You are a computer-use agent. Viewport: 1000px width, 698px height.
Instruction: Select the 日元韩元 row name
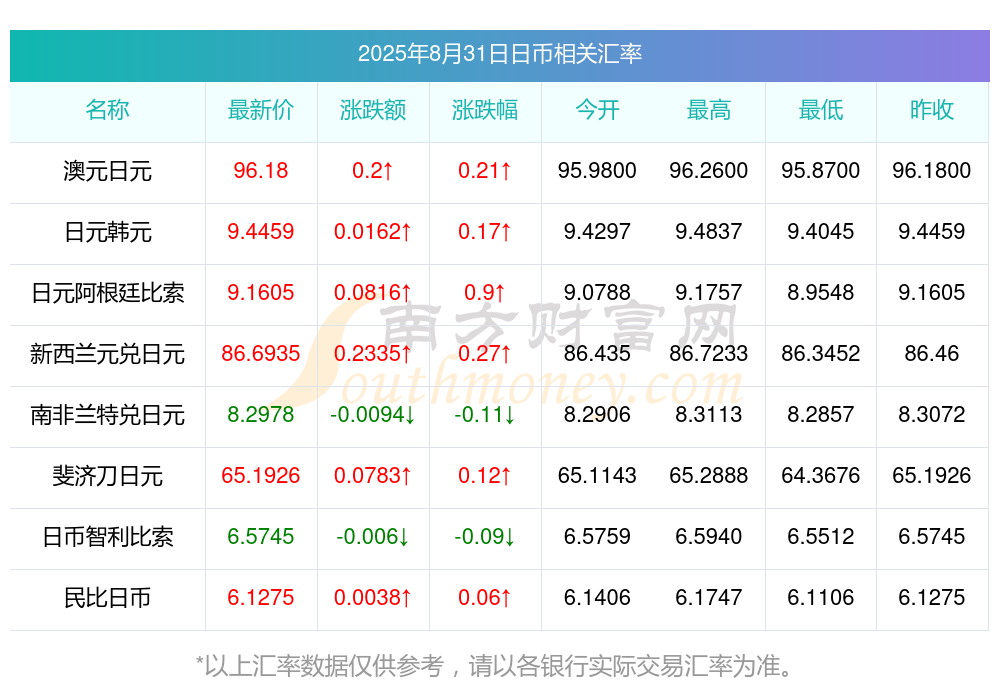click(x=107, y=232)
